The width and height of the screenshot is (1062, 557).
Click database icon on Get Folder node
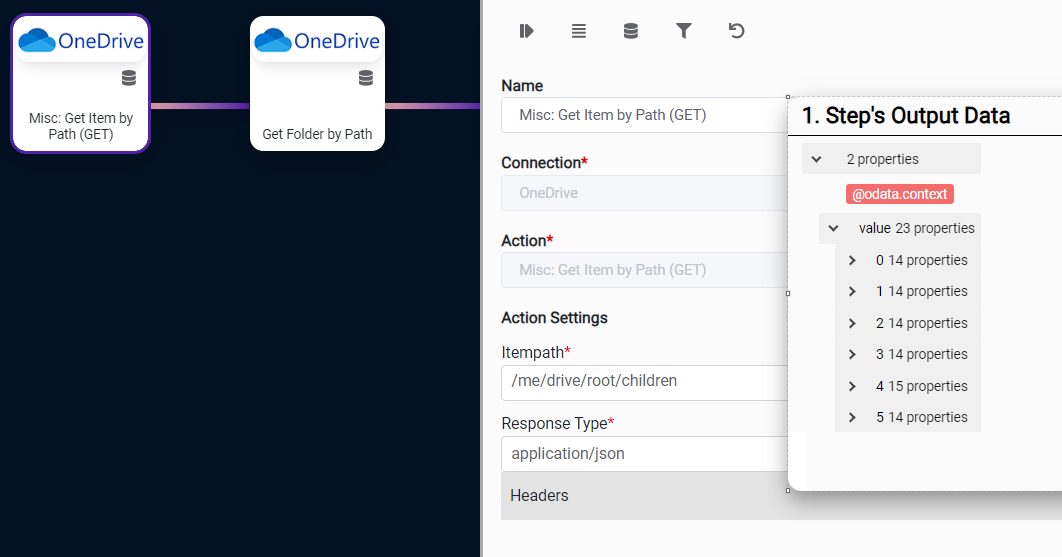pyautogui.click(x=366, y=78)
